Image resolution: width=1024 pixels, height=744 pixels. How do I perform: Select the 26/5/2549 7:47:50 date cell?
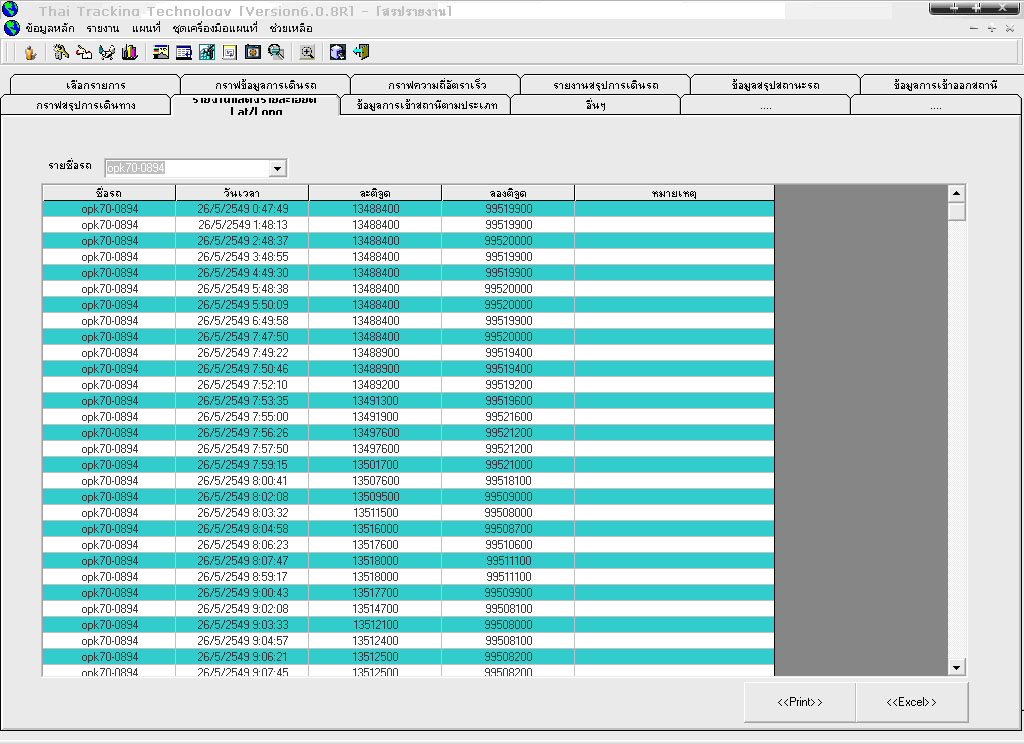tap(242, 337)
